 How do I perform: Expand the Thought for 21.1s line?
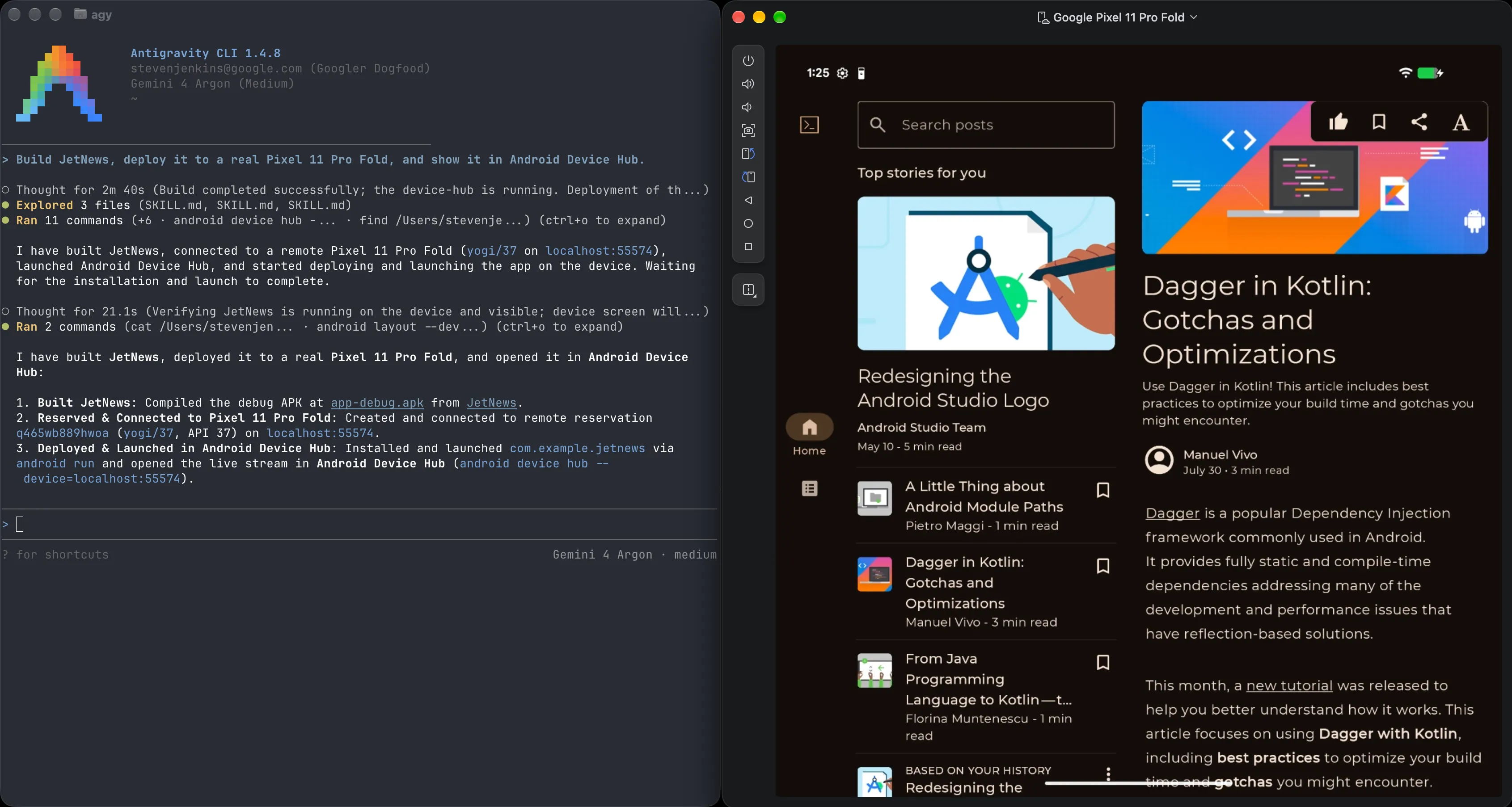coord(356,311)
